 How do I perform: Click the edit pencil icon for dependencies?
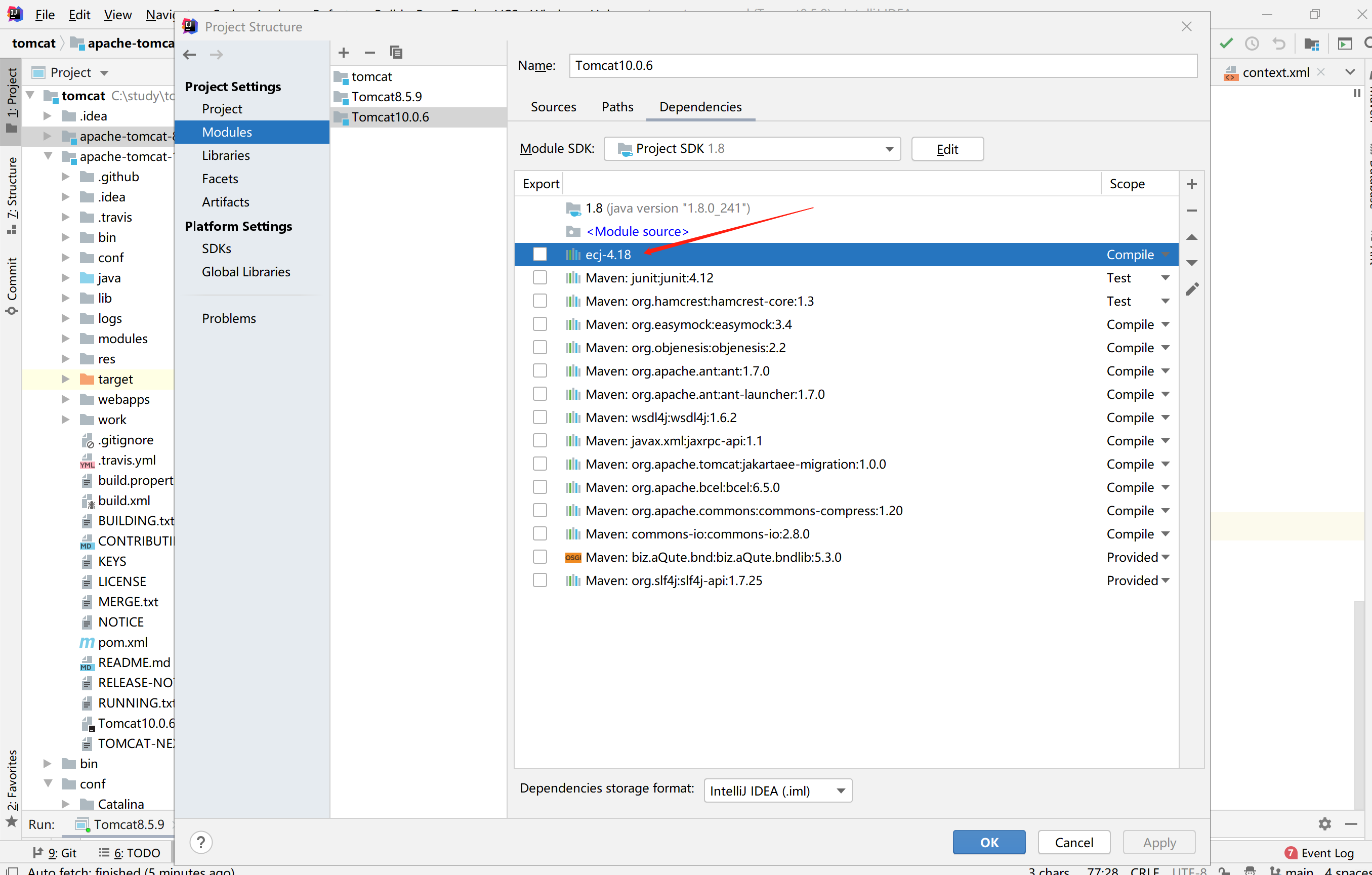tap(1191, 289)
